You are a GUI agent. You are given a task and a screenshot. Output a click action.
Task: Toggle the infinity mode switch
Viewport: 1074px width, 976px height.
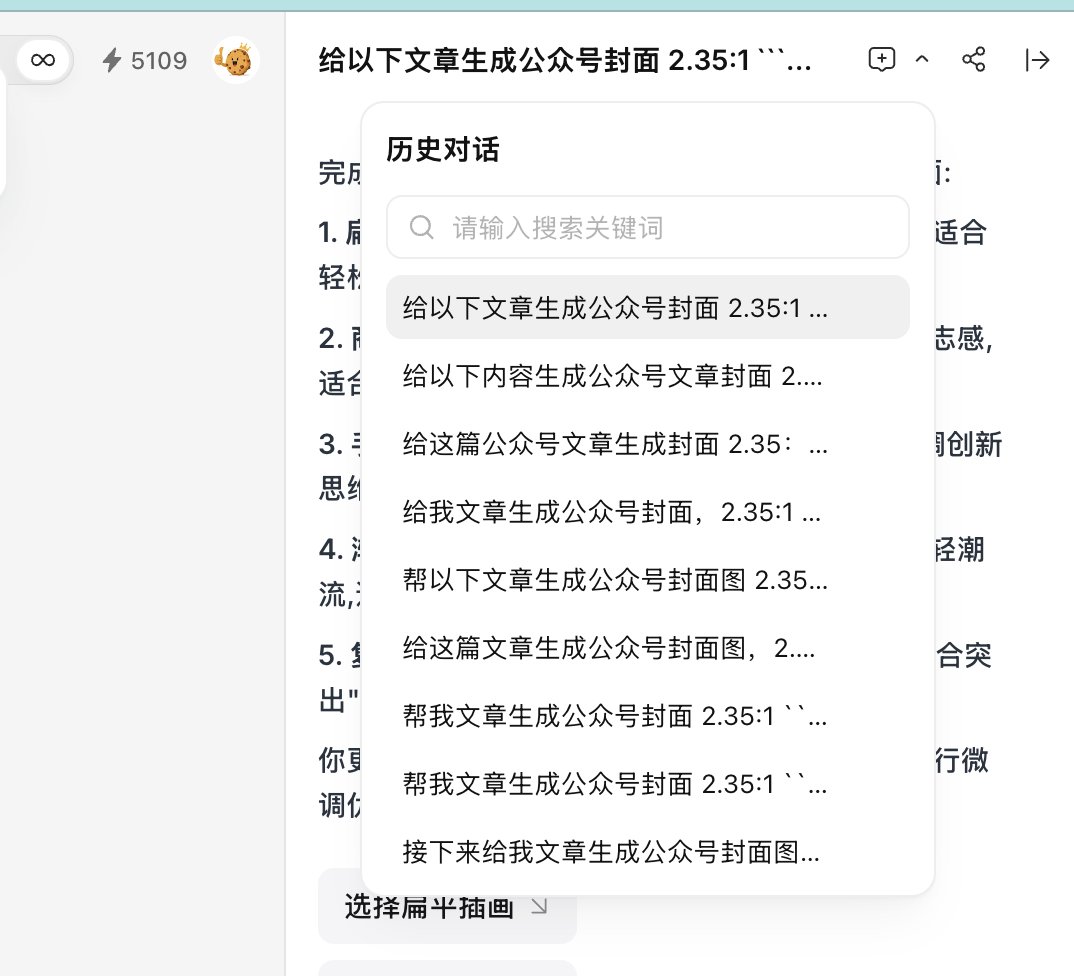click(x=43, y=60)
